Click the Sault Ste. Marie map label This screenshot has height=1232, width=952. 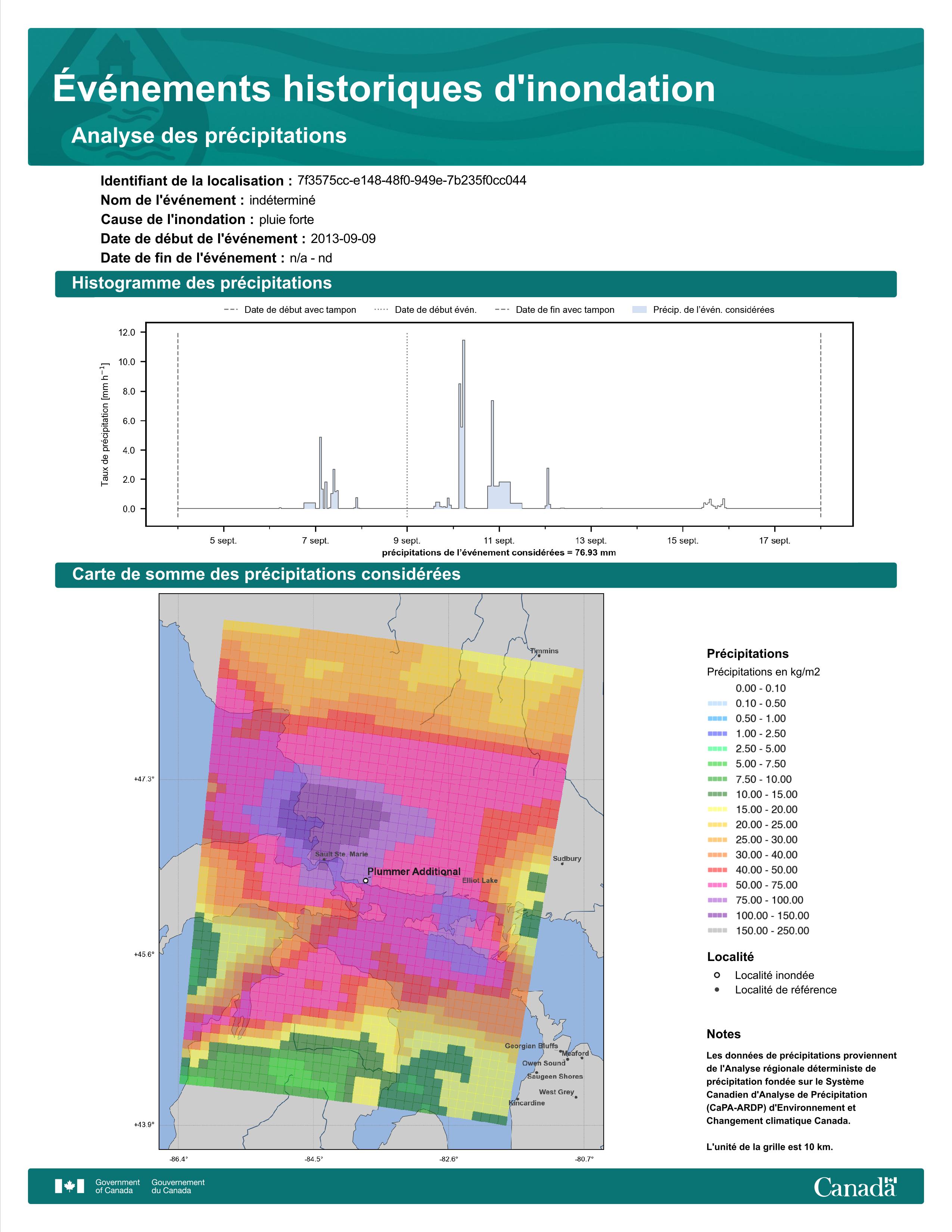pos(341,854)
